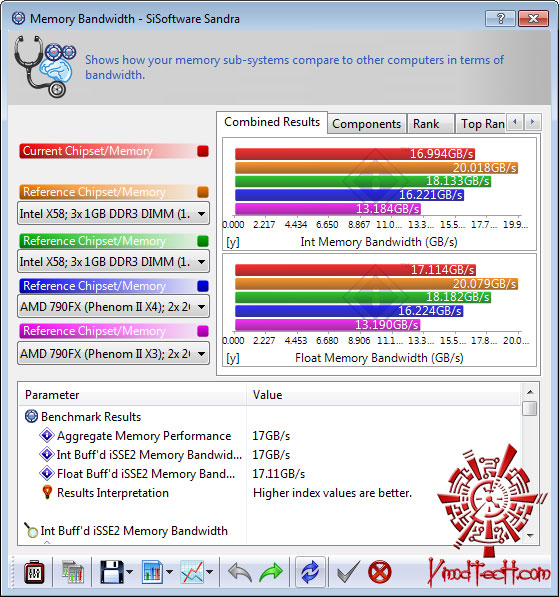Click the green 18.182GB/s Float bandwidth bar
This screenshot has height=597, width=559.
click(x=363, y=297)
